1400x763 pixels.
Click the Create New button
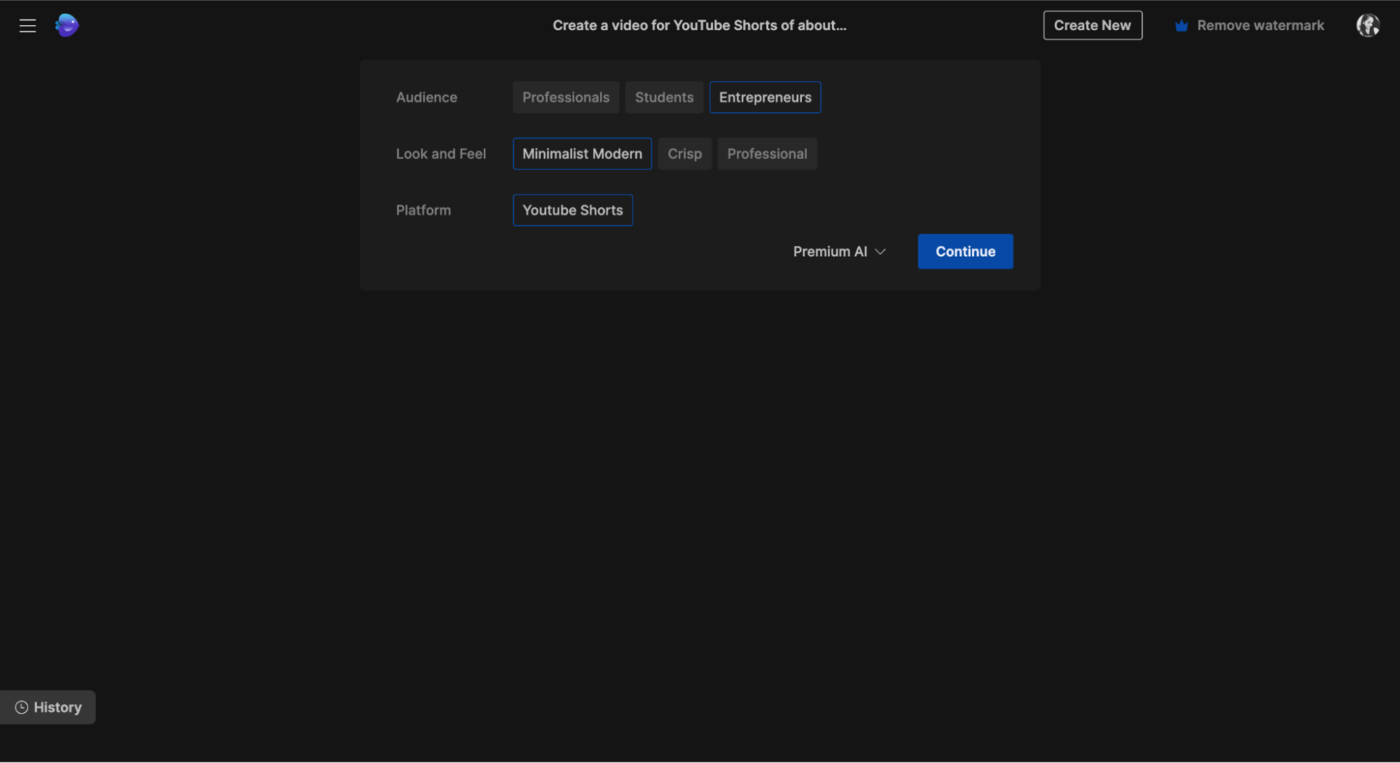point(1092,26)
